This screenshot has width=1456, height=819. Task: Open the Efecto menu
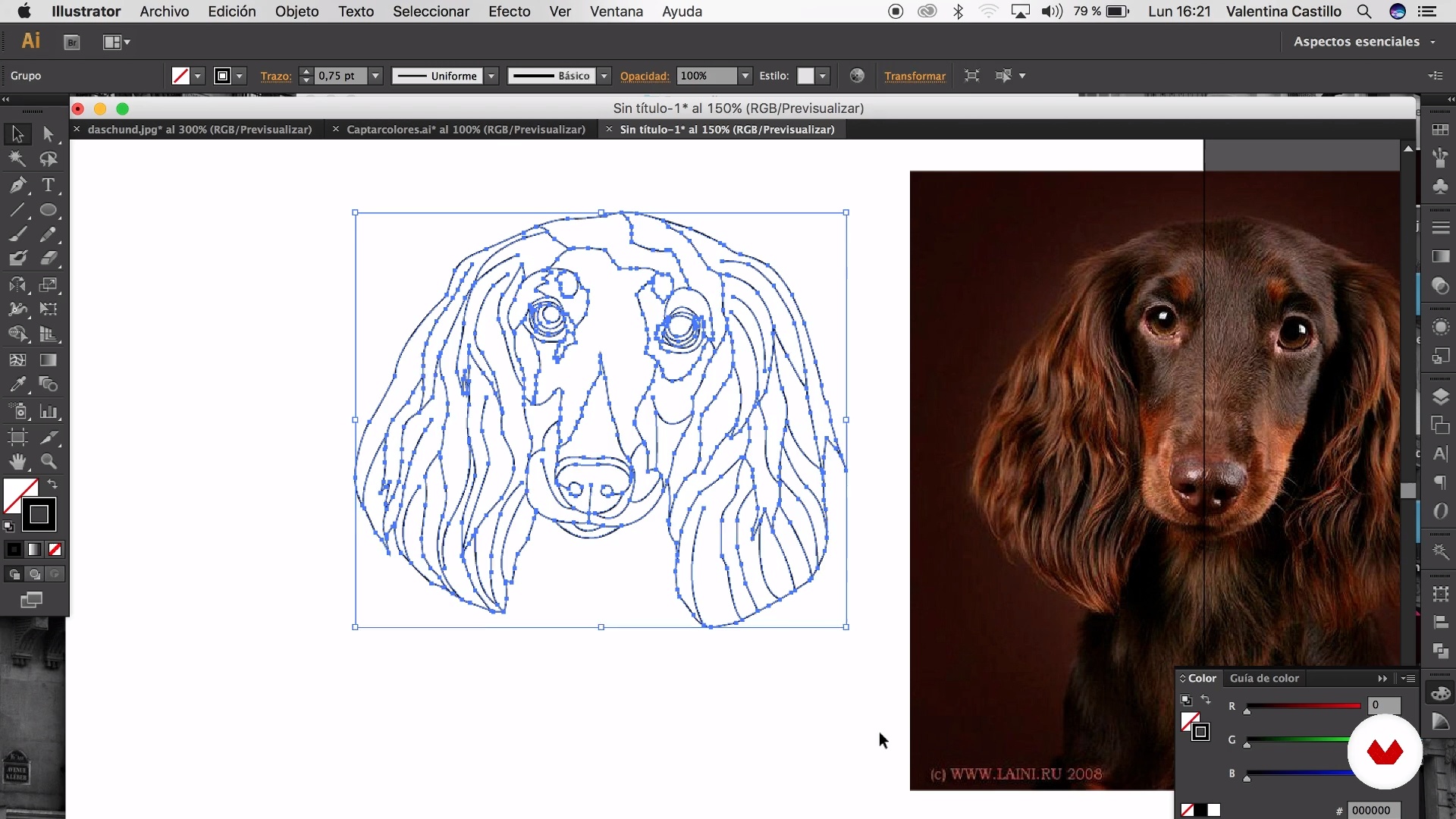tap(509, 11)
